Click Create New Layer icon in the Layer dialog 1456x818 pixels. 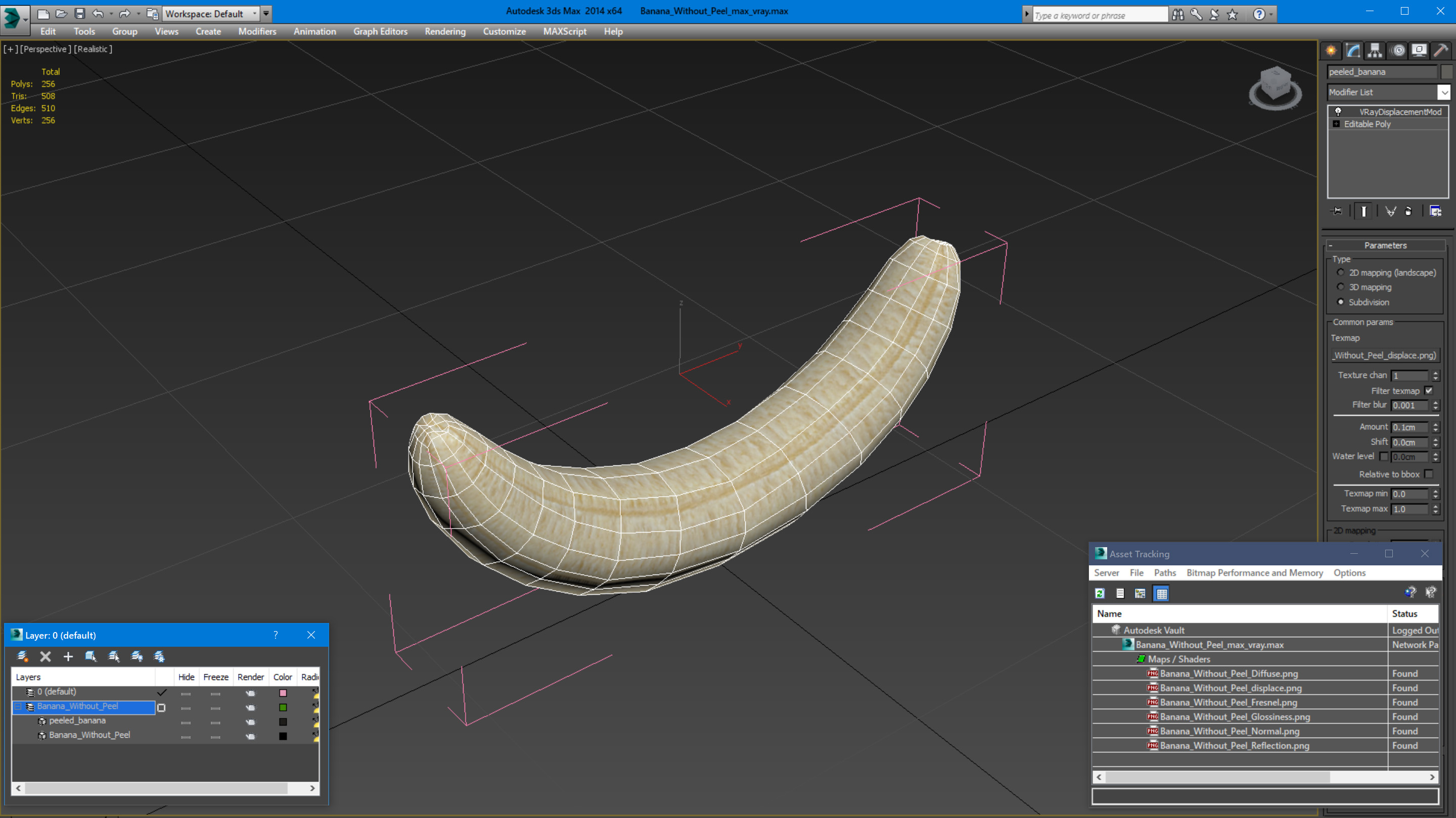(x=23, y=656)
